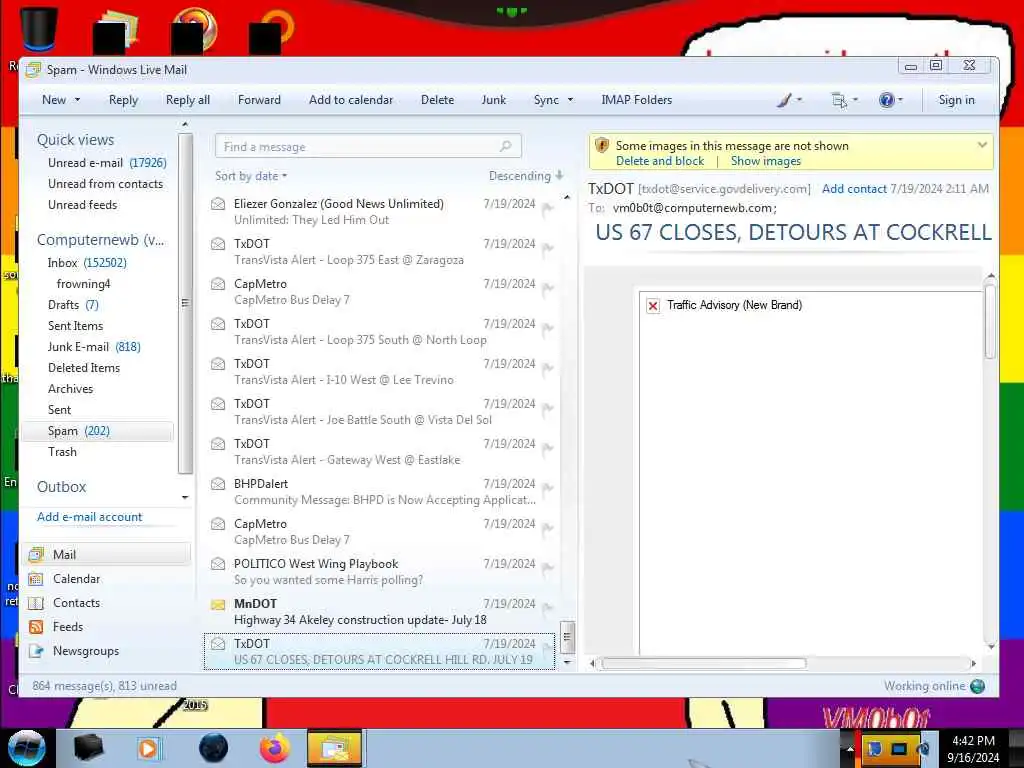Viewport: 1024px width, 768px height.
Task: Open IMAP Folders
Action: (x=636, y=100)
